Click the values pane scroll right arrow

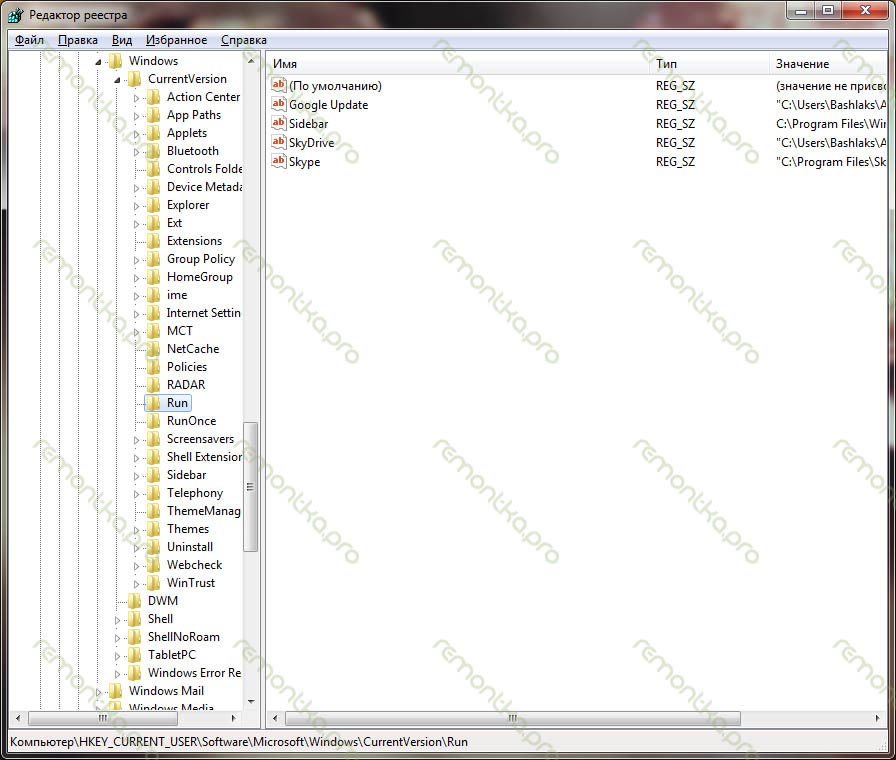pyautogui.click(x=878, y=718)
